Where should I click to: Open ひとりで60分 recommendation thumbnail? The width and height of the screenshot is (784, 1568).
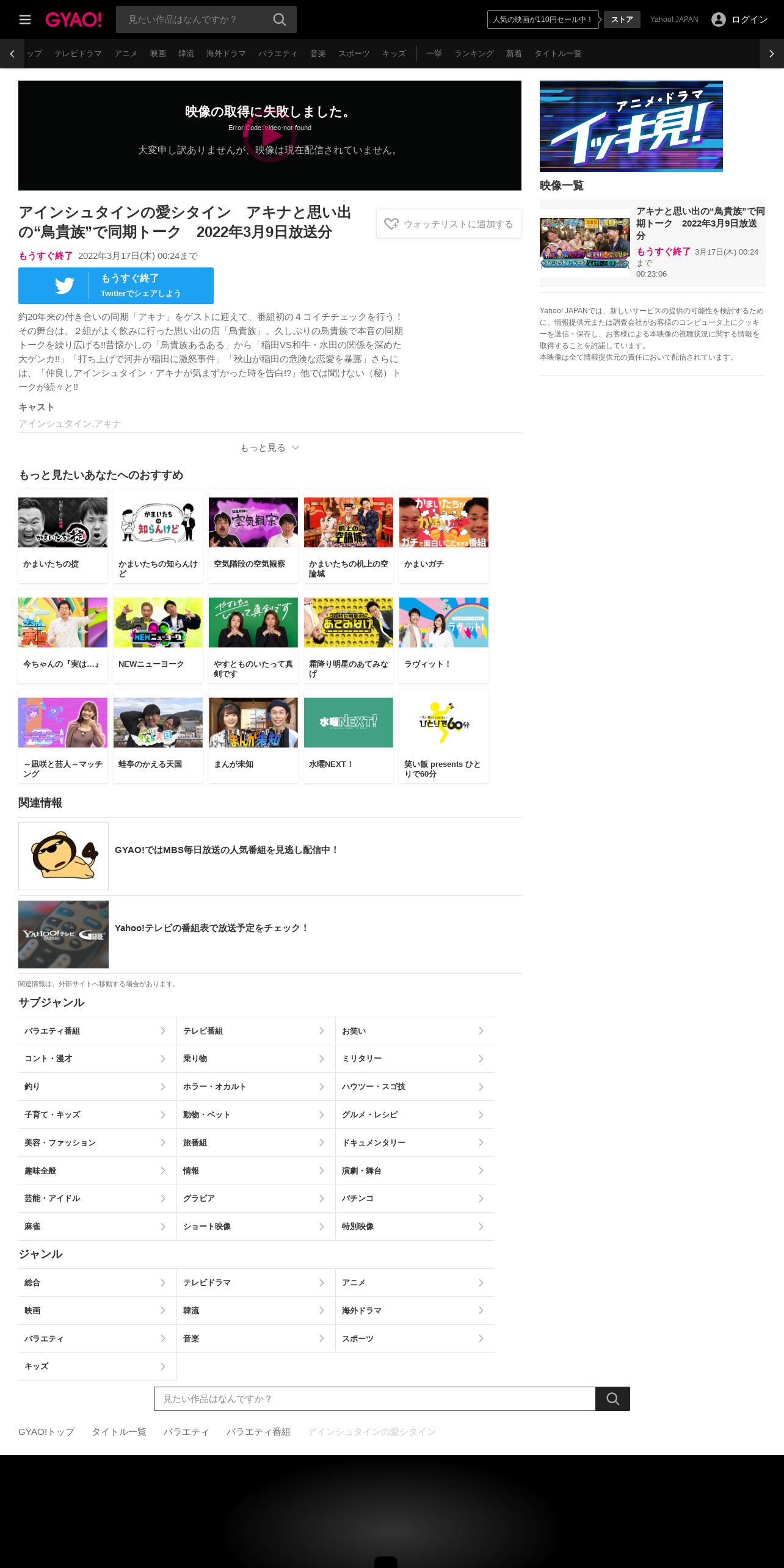[444, 722]
